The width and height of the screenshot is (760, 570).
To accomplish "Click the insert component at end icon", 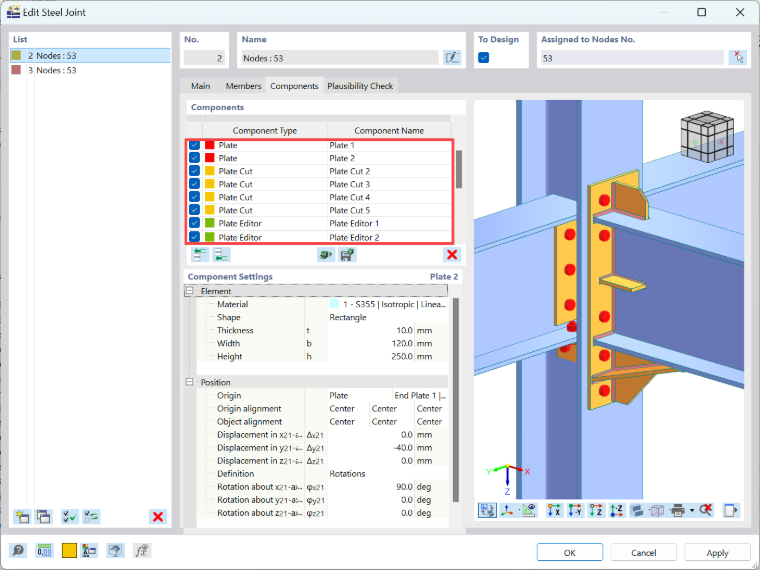I will 222,254.
